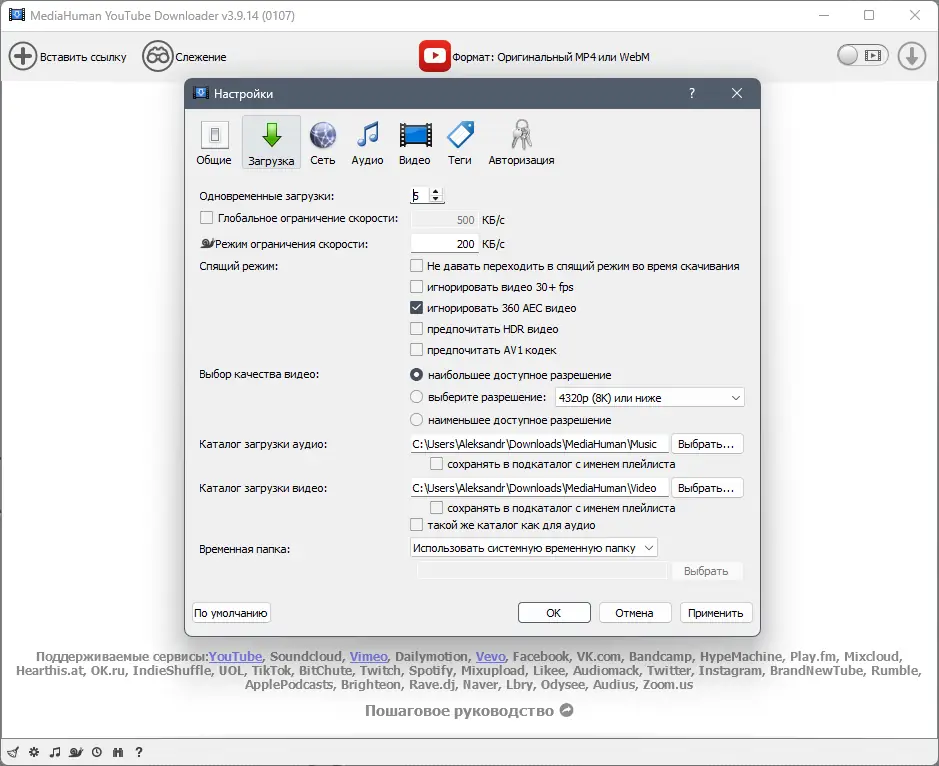Open the Авторизация settings section

[519, 140]
